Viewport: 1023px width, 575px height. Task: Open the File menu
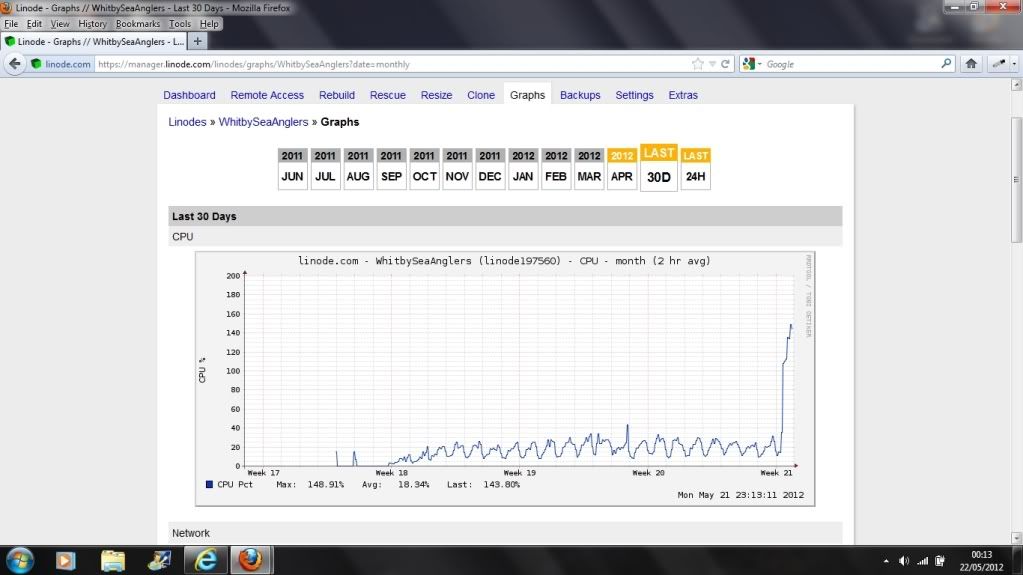click(11, 23)
